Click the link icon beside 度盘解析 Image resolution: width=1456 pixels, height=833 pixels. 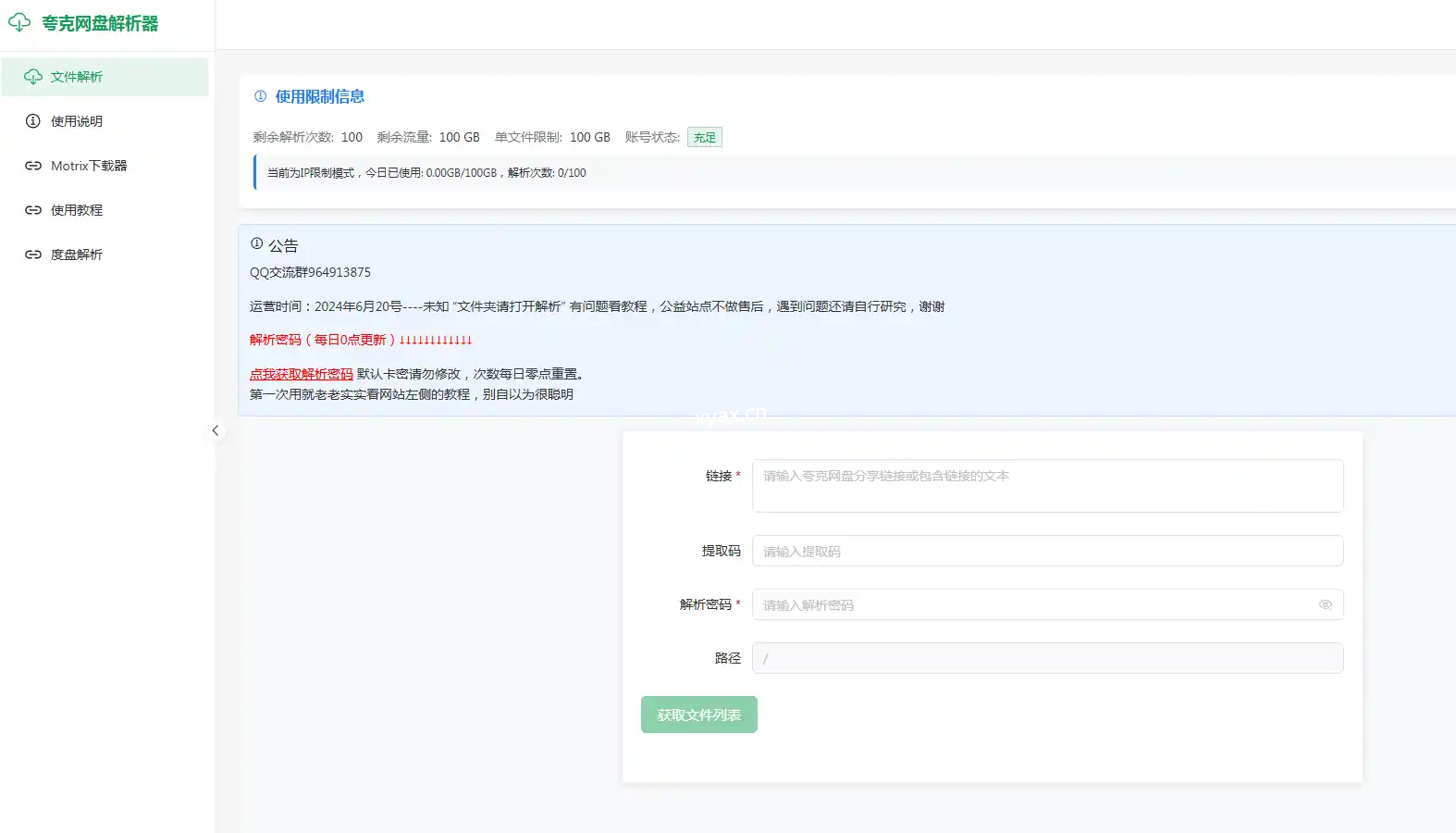point(33,255)
